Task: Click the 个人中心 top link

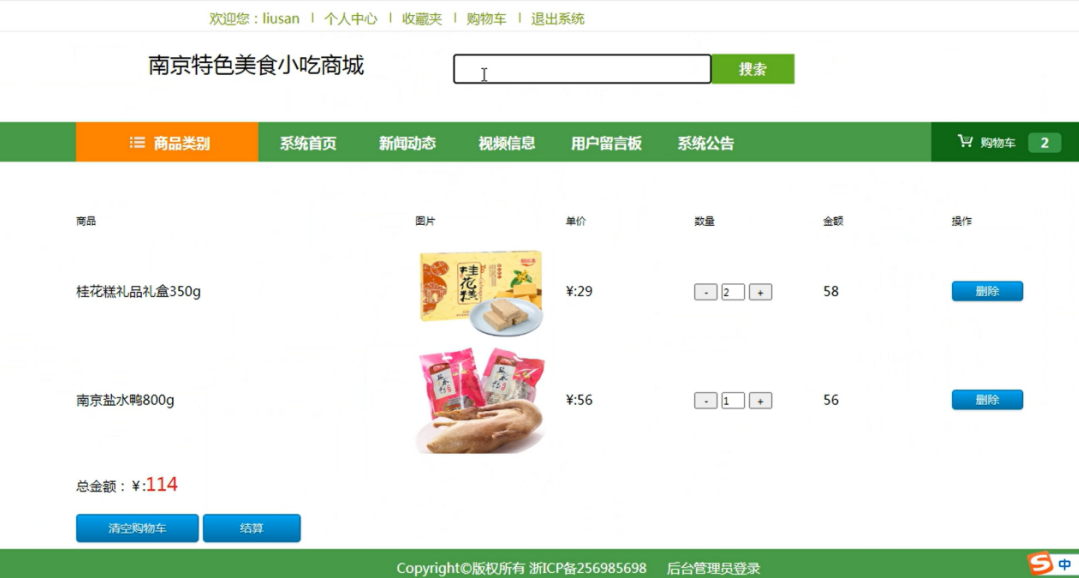Action: coord(351,19)
